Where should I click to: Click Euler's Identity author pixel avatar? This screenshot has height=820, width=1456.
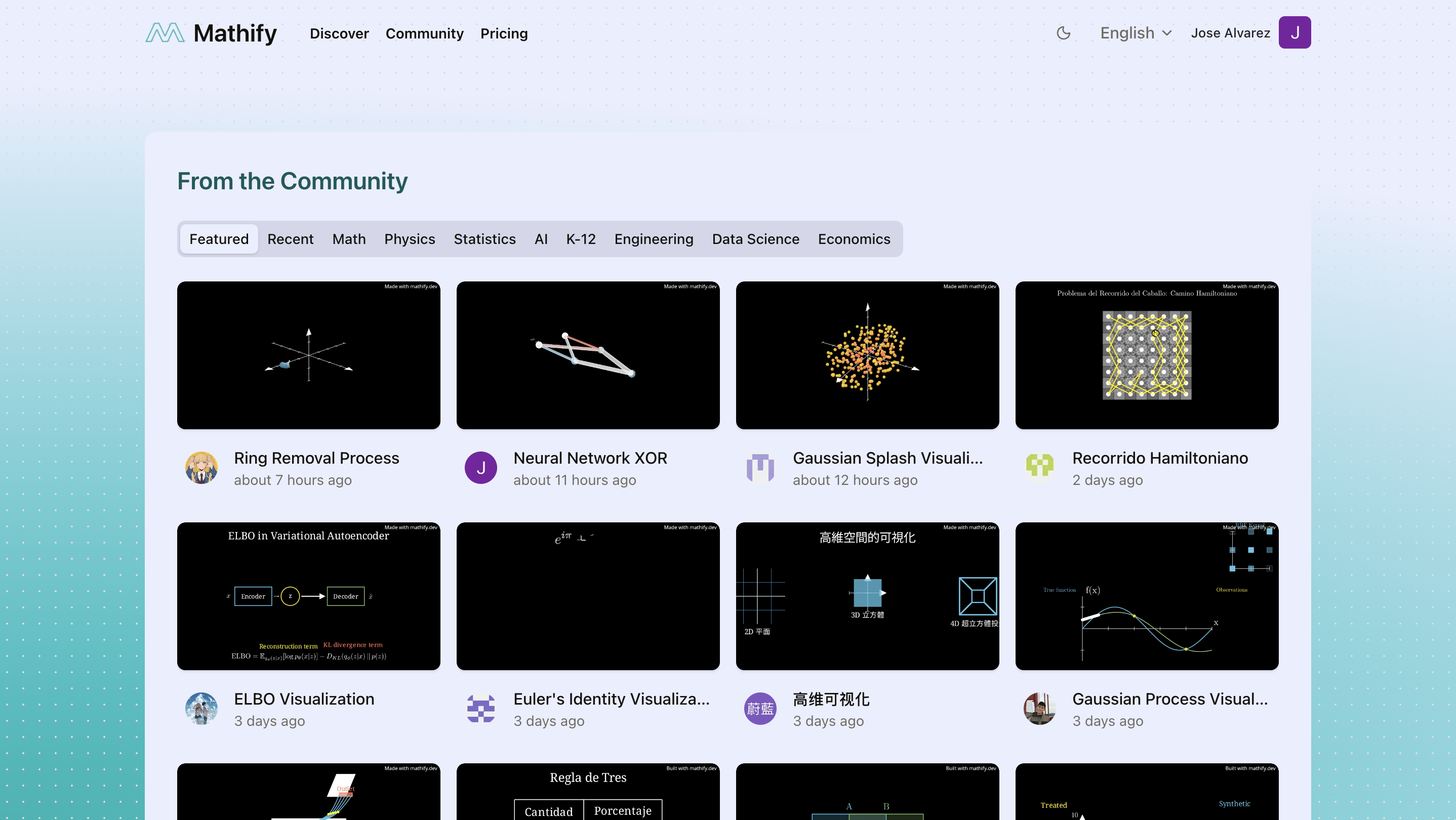(480, 709)
